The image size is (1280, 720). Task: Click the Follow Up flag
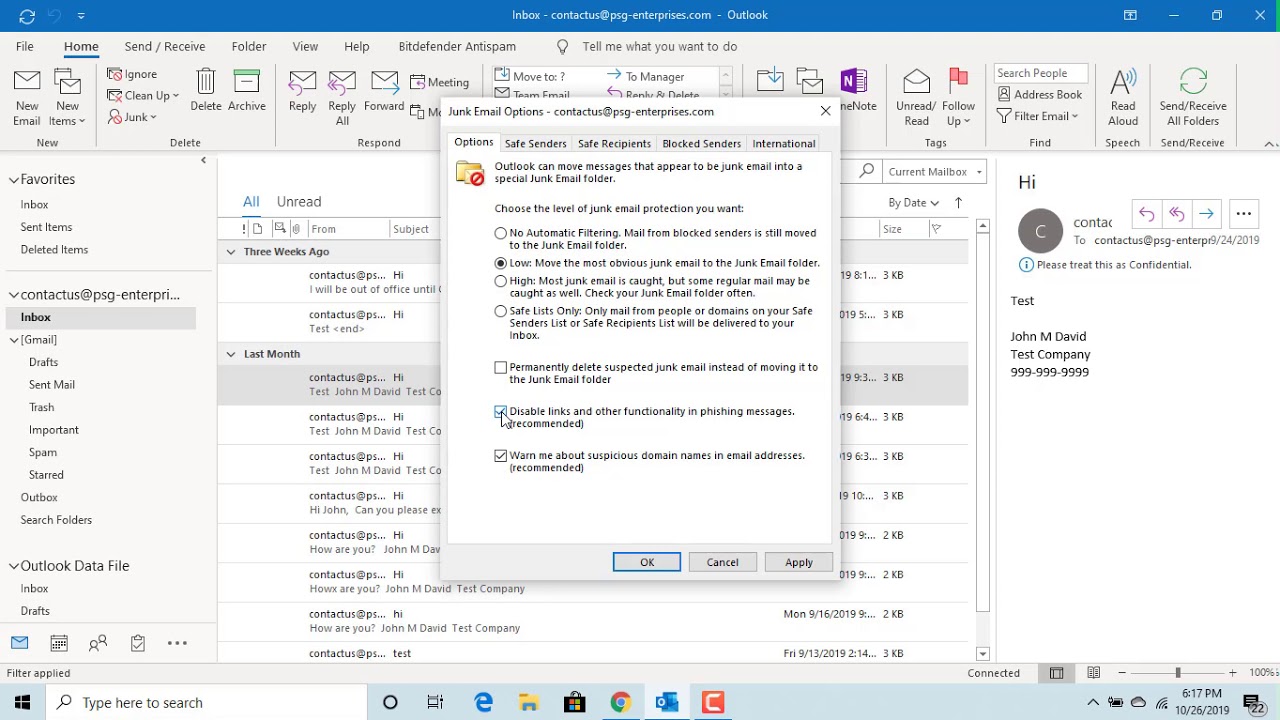coord(958,99)
